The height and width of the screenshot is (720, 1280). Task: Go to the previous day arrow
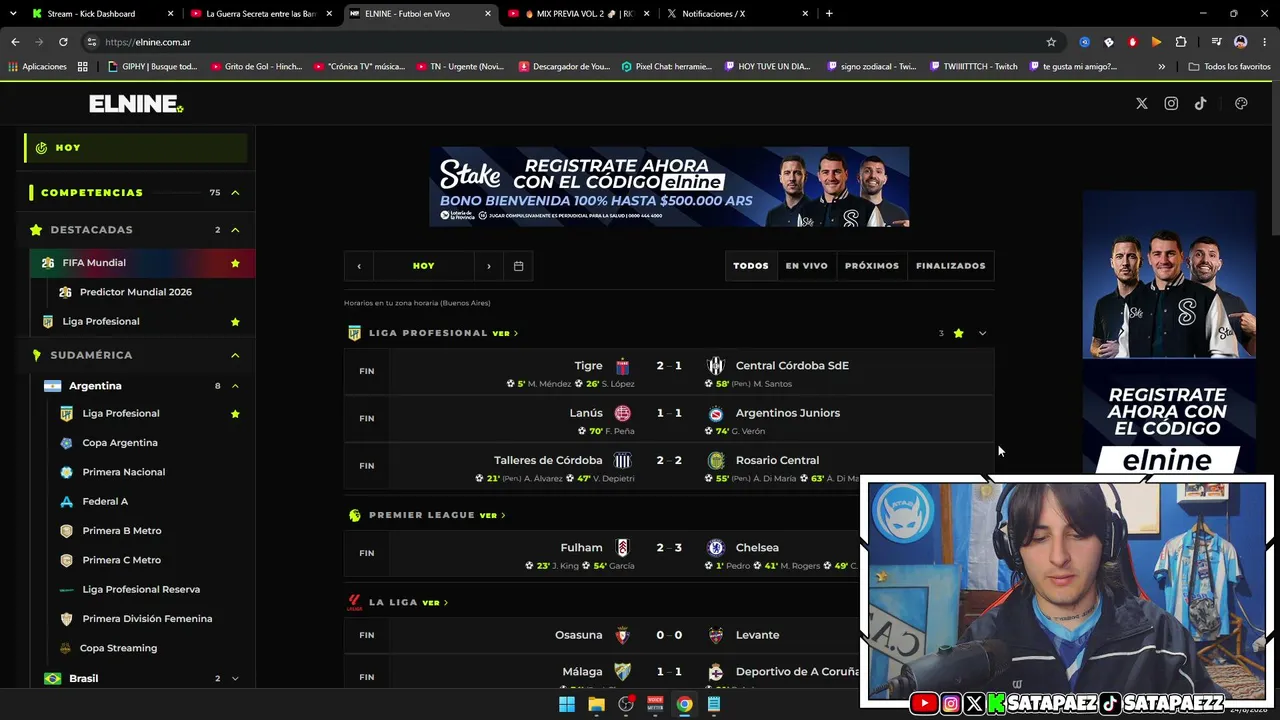[x=359, y=266]
